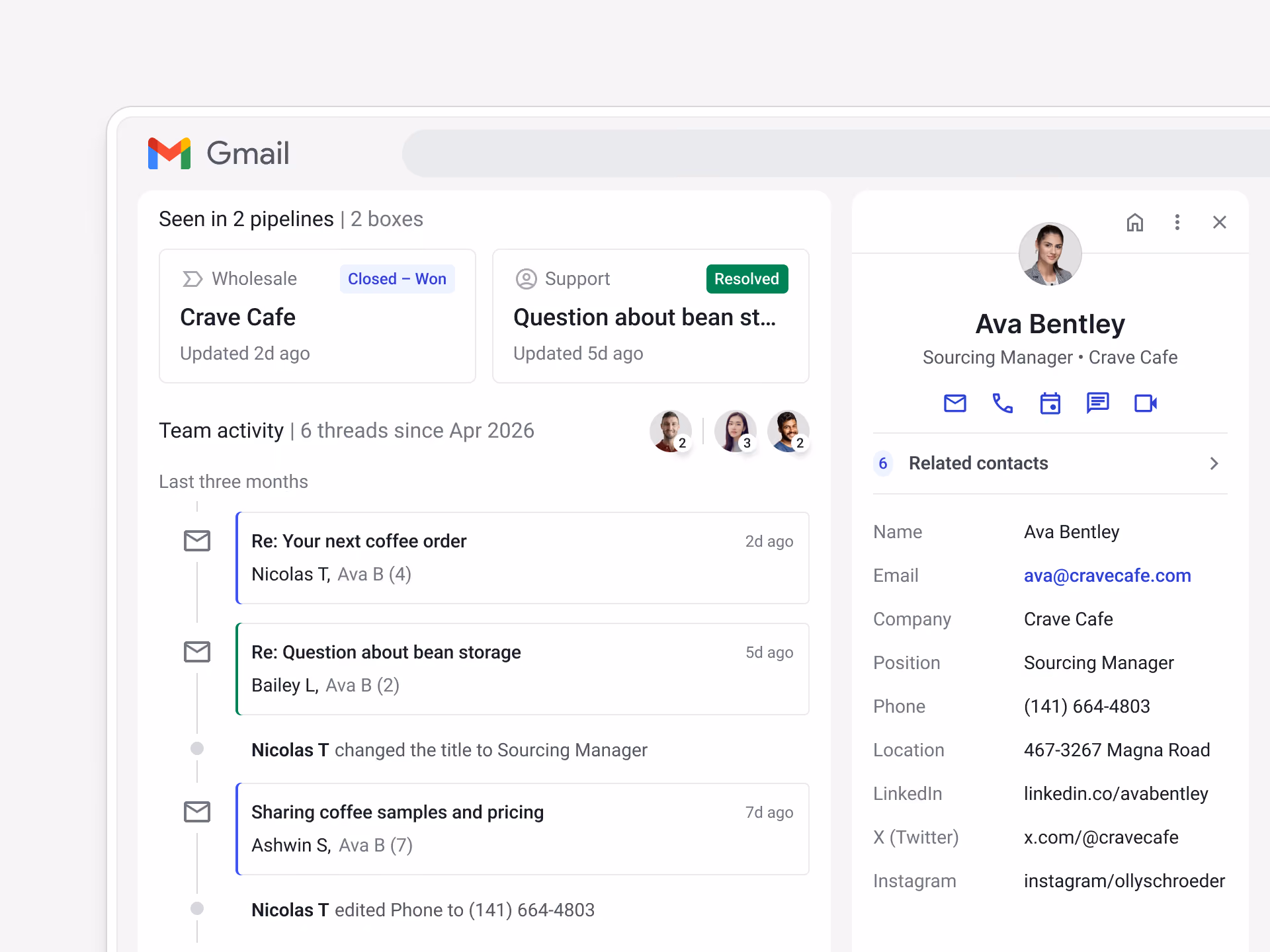Click the phone number (141) 664-4803 field

[x=1087, y=706]
